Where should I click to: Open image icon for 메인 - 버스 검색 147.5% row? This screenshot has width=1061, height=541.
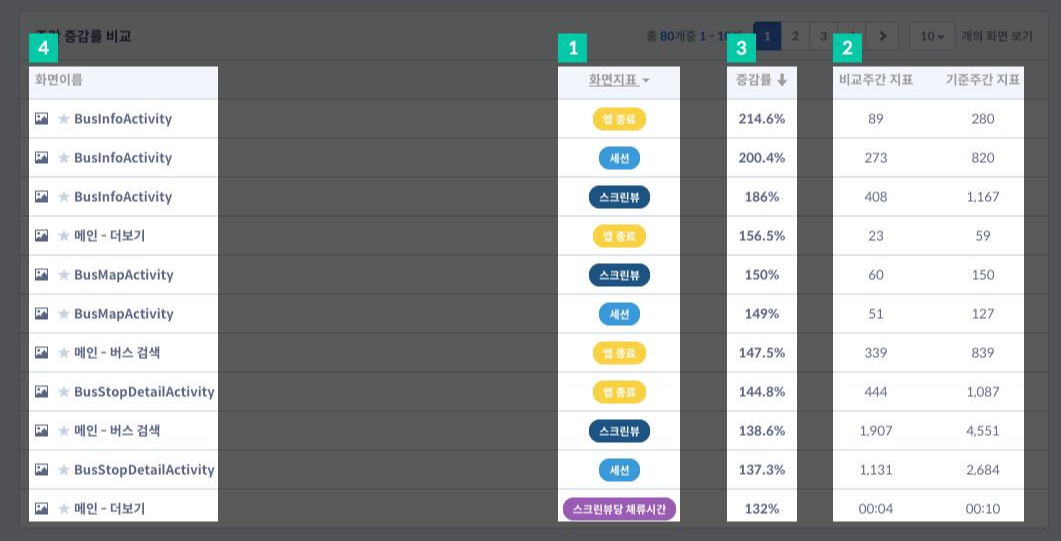[41, 352]
